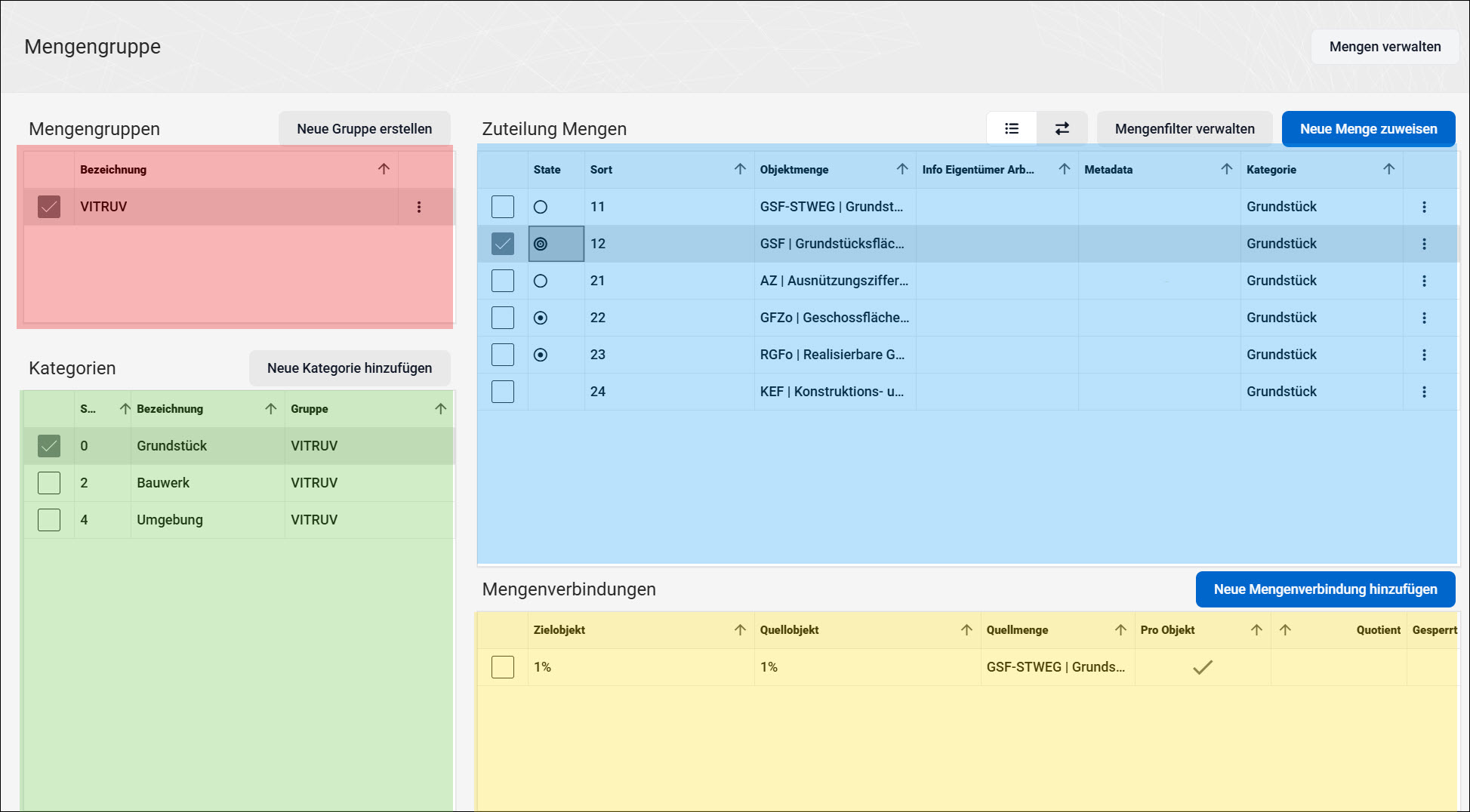Image resolution: width=1470 pixels, height=812 pixels.
Task: Open three-dot menu for KEF row 24
Action: (1424, 392)
